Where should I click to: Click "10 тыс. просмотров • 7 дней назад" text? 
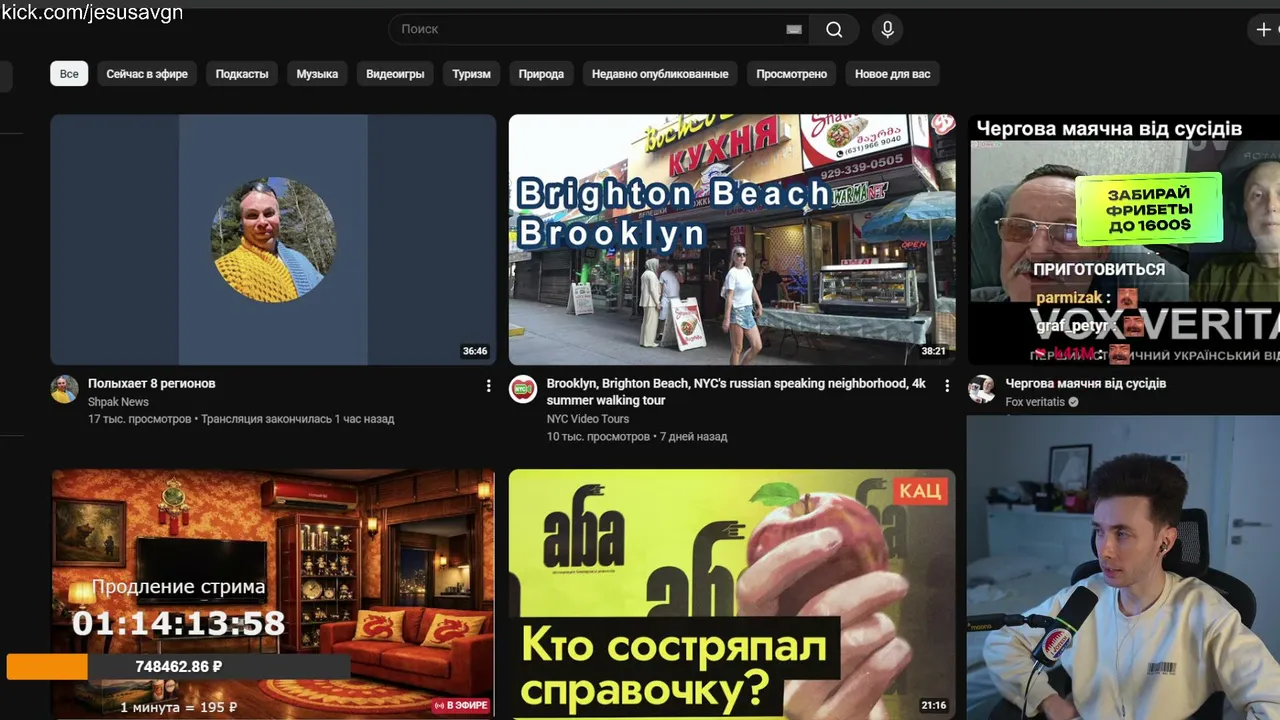tap(637, 436)
